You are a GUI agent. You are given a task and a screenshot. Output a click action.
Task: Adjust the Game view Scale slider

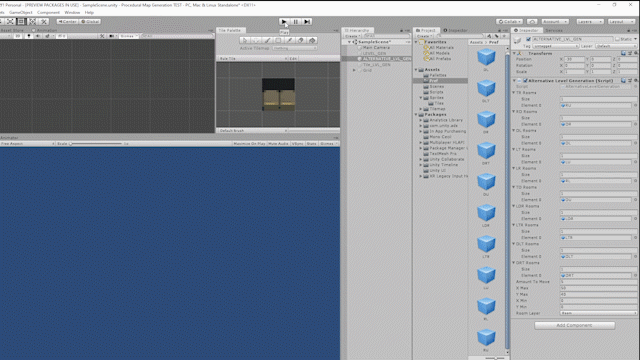(x=96, y=144)
